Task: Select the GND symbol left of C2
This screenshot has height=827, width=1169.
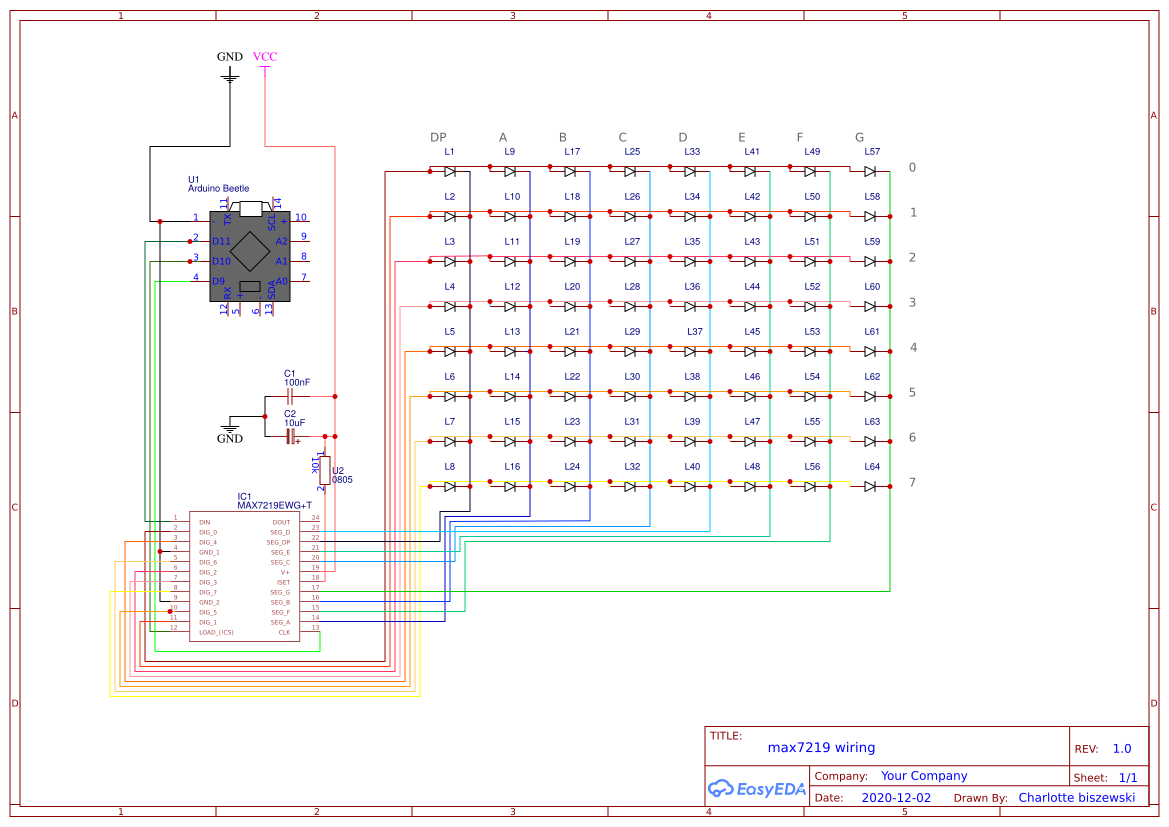Action: point(230,427)
